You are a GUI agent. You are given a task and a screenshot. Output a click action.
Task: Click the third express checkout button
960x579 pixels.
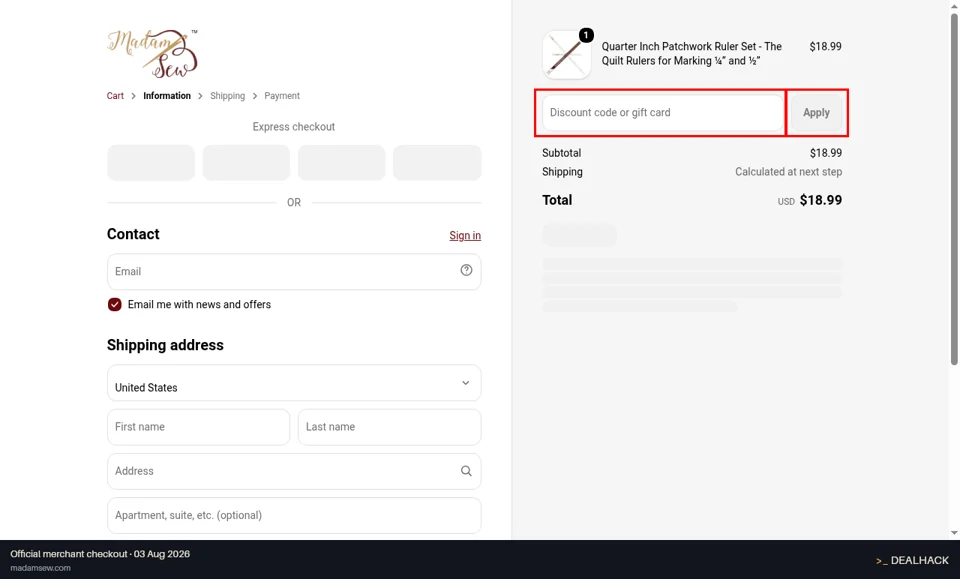[x=342, y=163]
